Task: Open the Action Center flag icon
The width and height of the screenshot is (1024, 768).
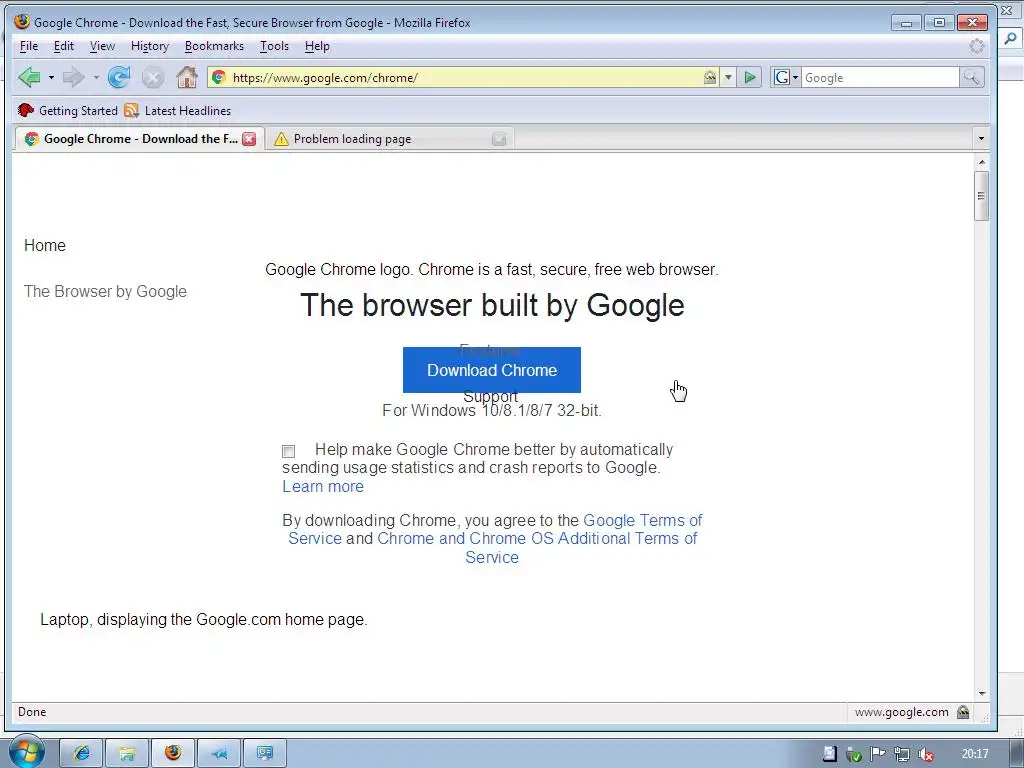Action: click(x=878, y=754)
